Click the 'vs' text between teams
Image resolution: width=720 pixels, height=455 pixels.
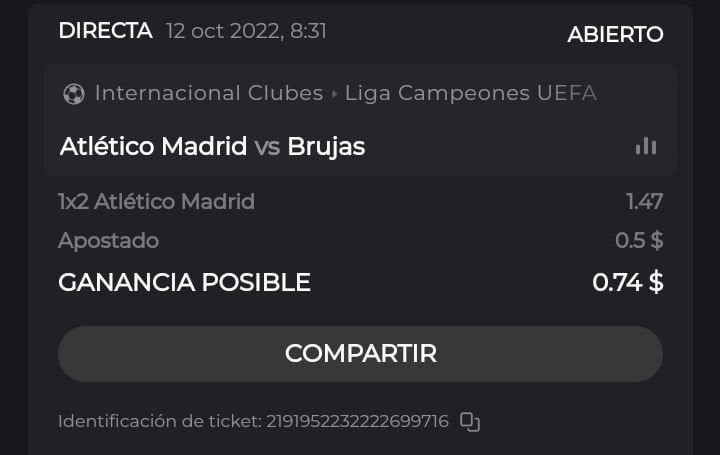(x=267, y=147)
